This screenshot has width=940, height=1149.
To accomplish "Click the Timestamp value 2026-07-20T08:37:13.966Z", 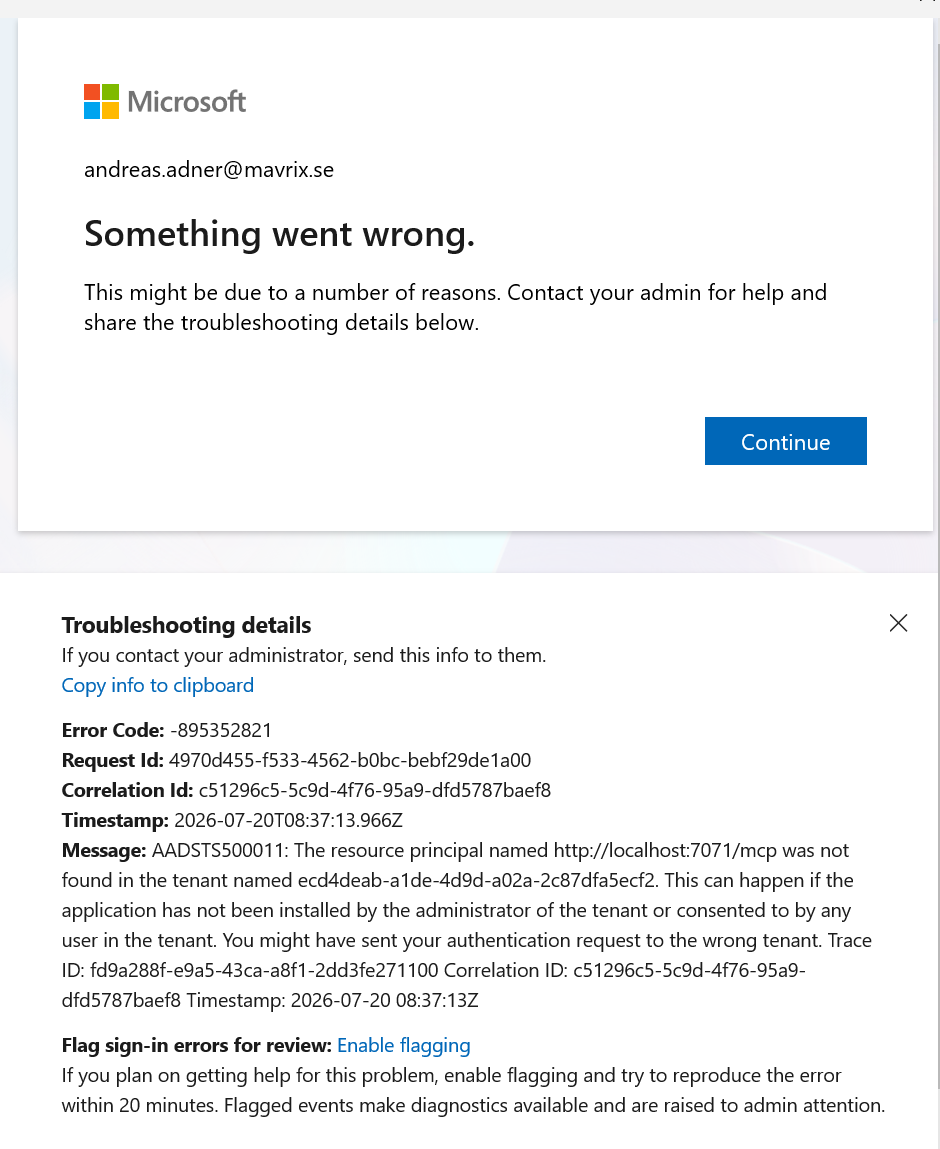I will pos(289,821).
